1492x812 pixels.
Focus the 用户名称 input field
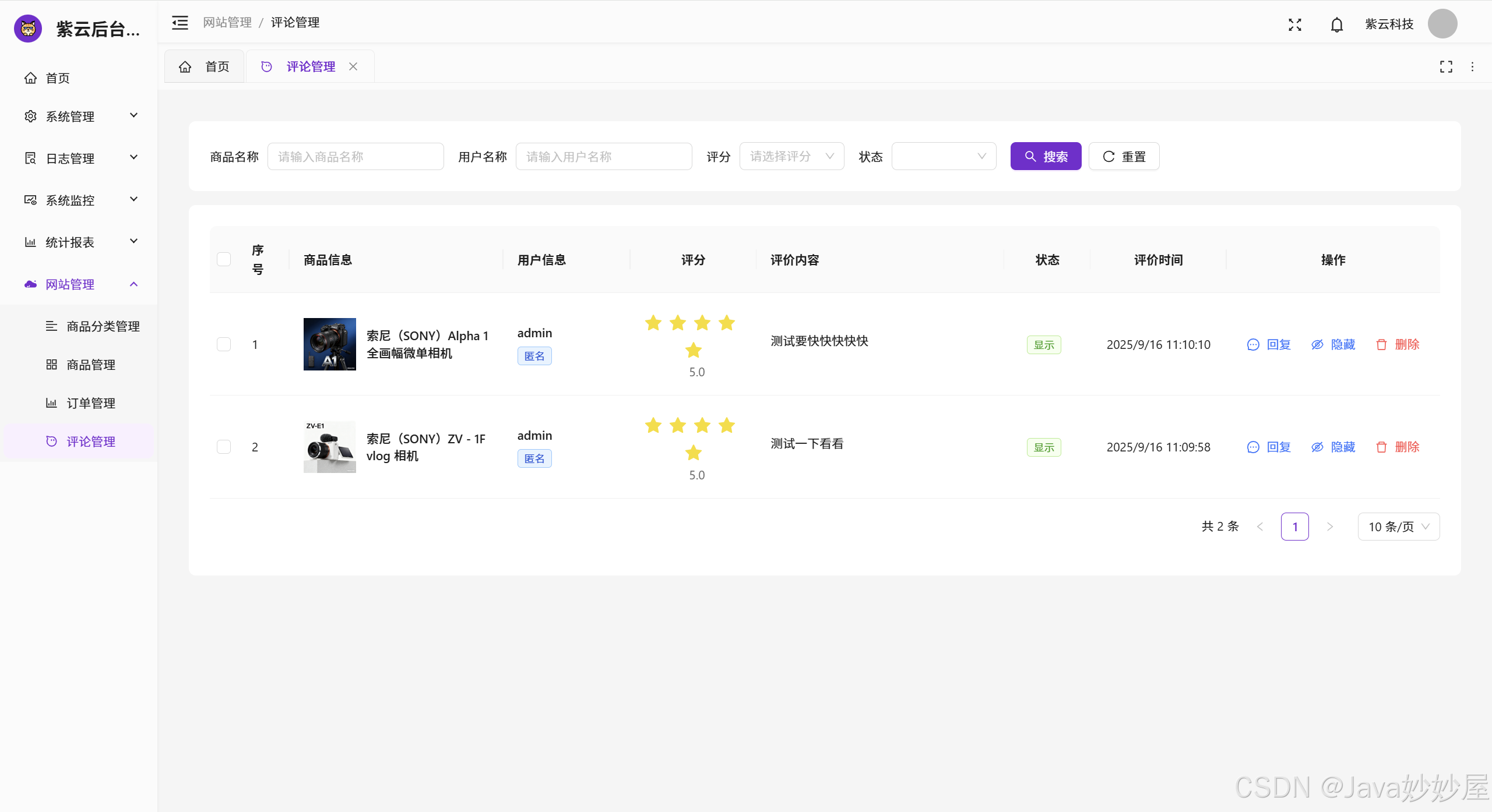[604, 156]
